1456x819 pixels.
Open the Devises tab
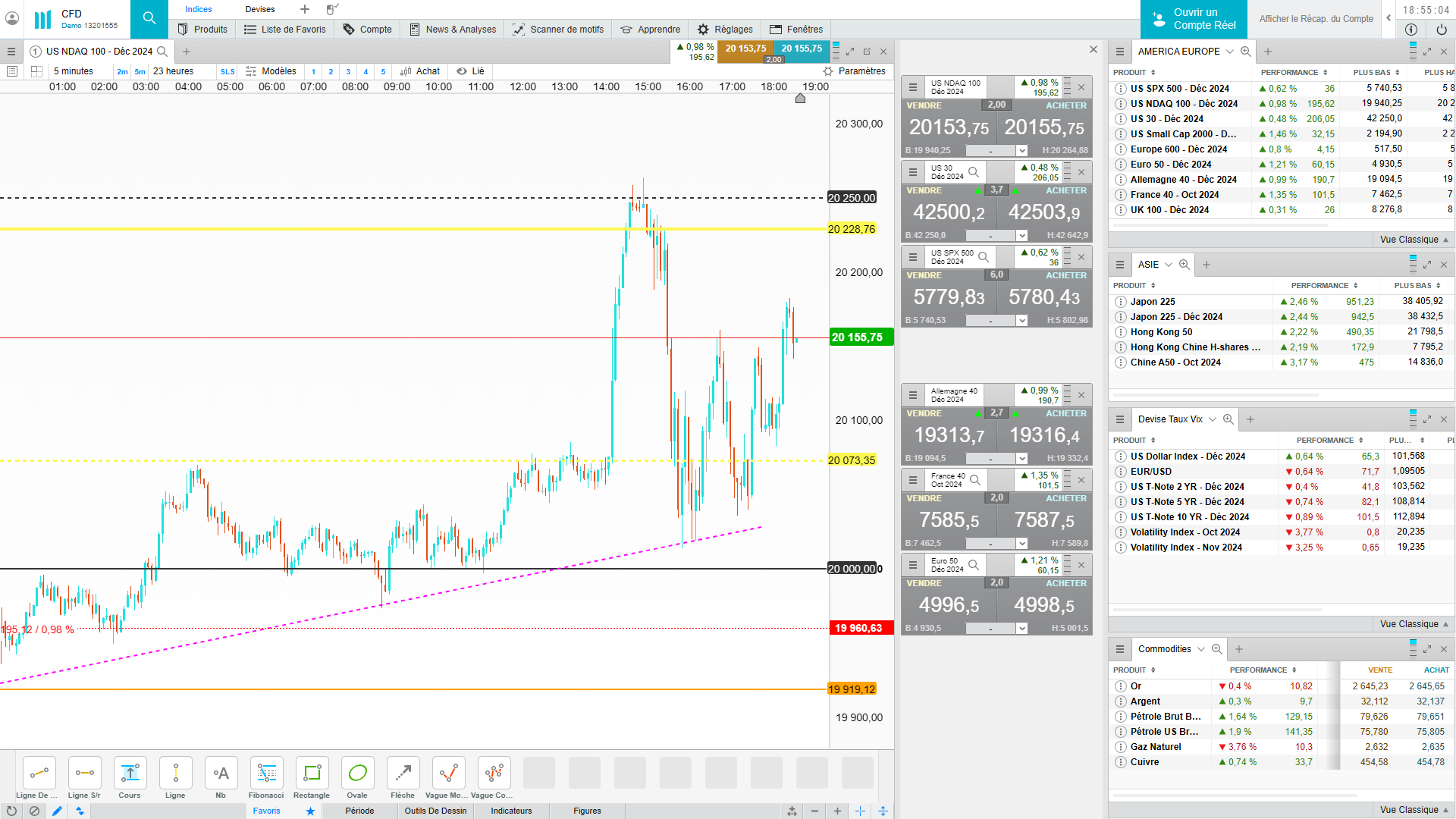click(x=260, y=9)
